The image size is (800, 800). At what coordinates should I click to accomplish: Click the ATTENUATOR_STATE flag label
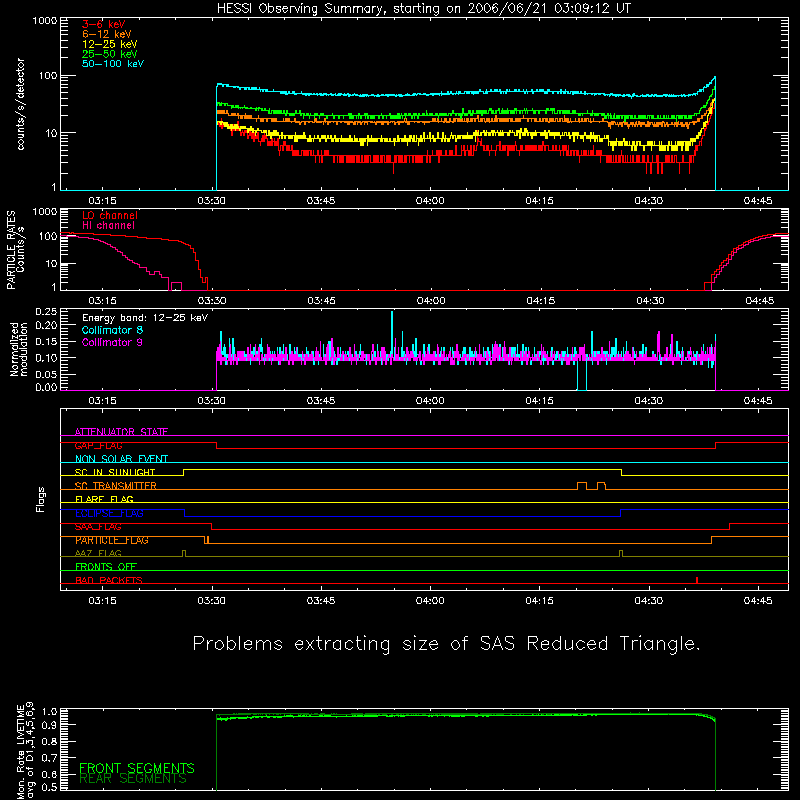(121, 432)
